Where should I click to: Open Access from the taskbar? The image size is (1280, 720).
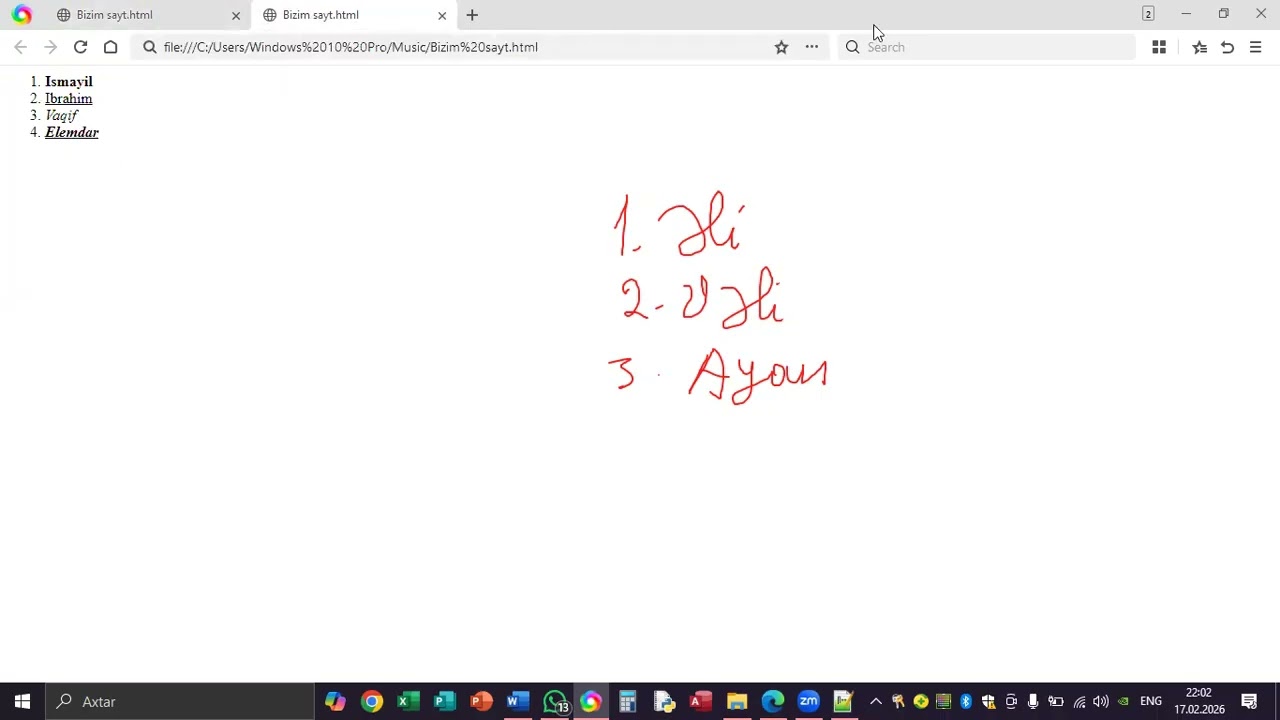(700, 702)
